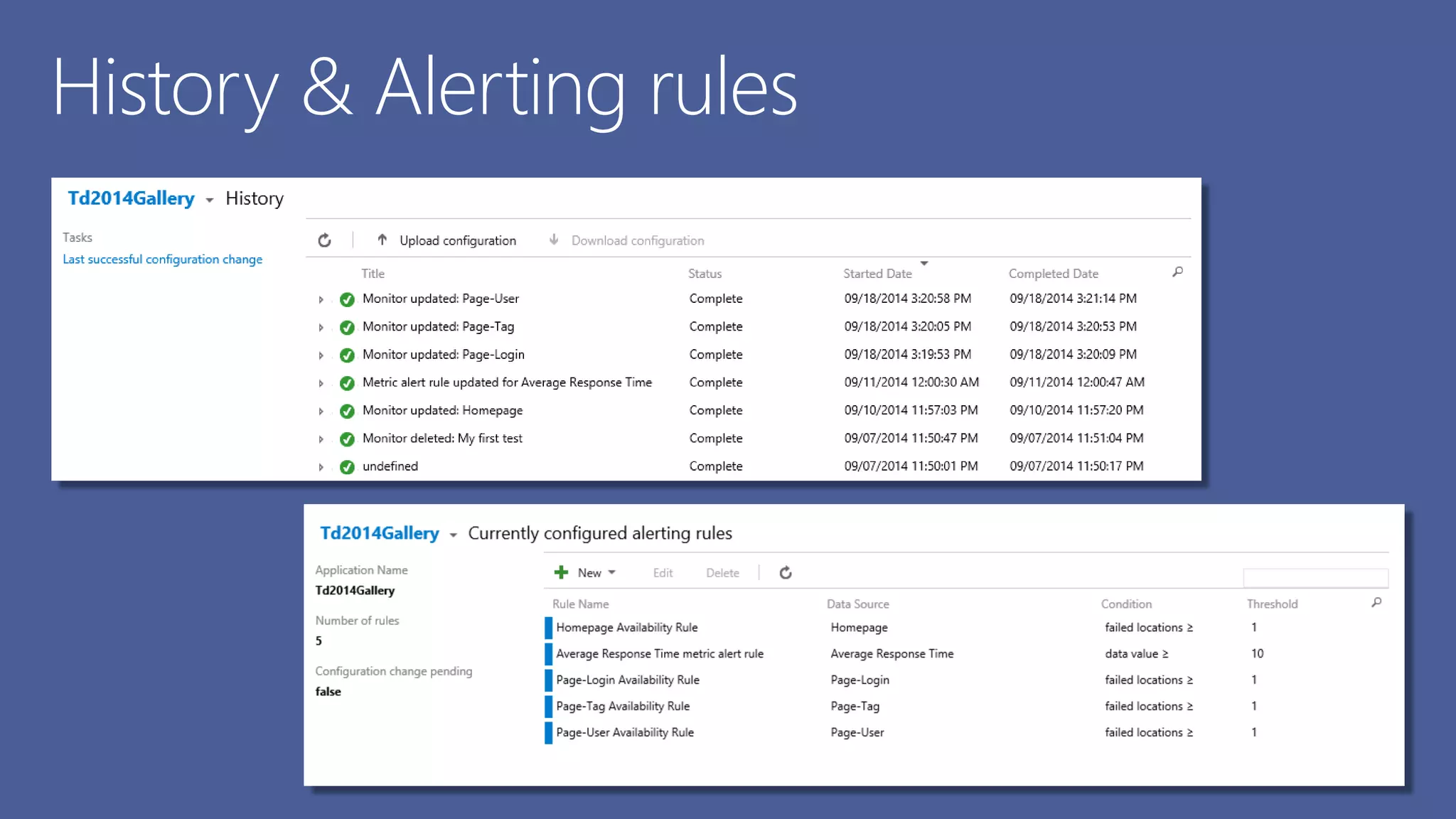Expand the Monitor updated: Page-User row
This screenshot has height=819, width=1456.
point(321,300)
